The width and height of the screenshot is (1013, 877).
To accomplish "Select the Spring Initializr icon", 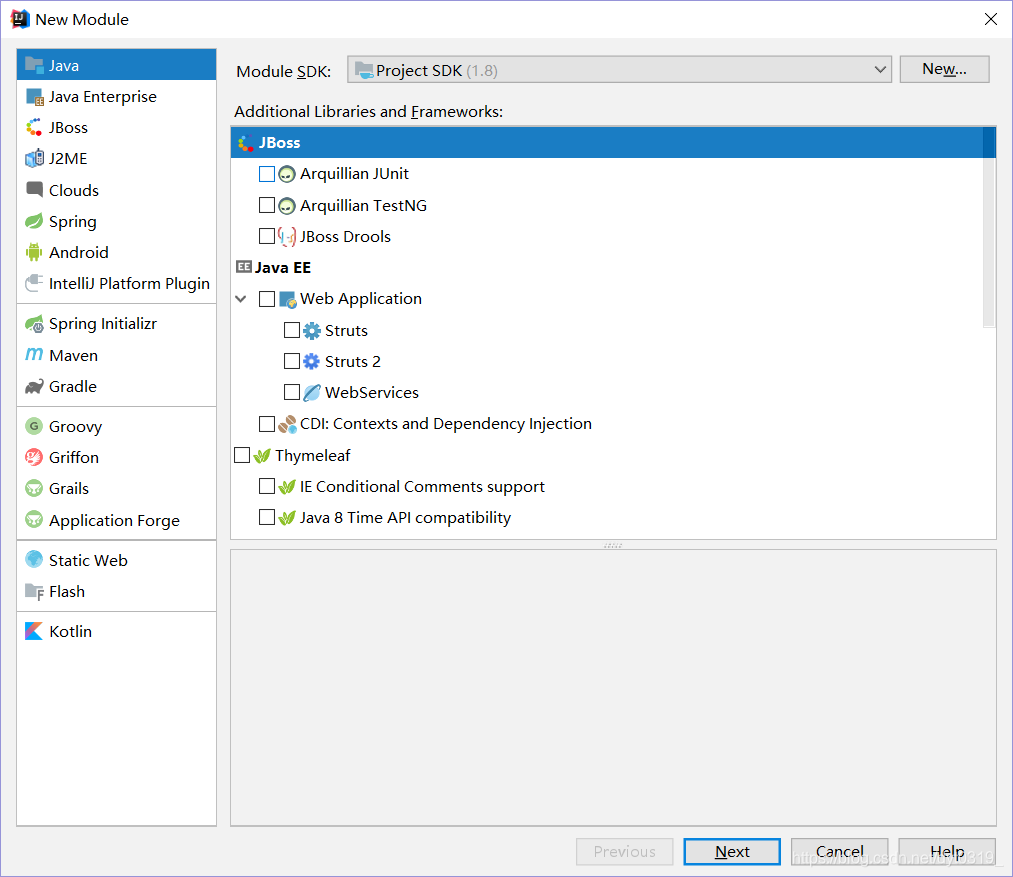I will [34, 324].
